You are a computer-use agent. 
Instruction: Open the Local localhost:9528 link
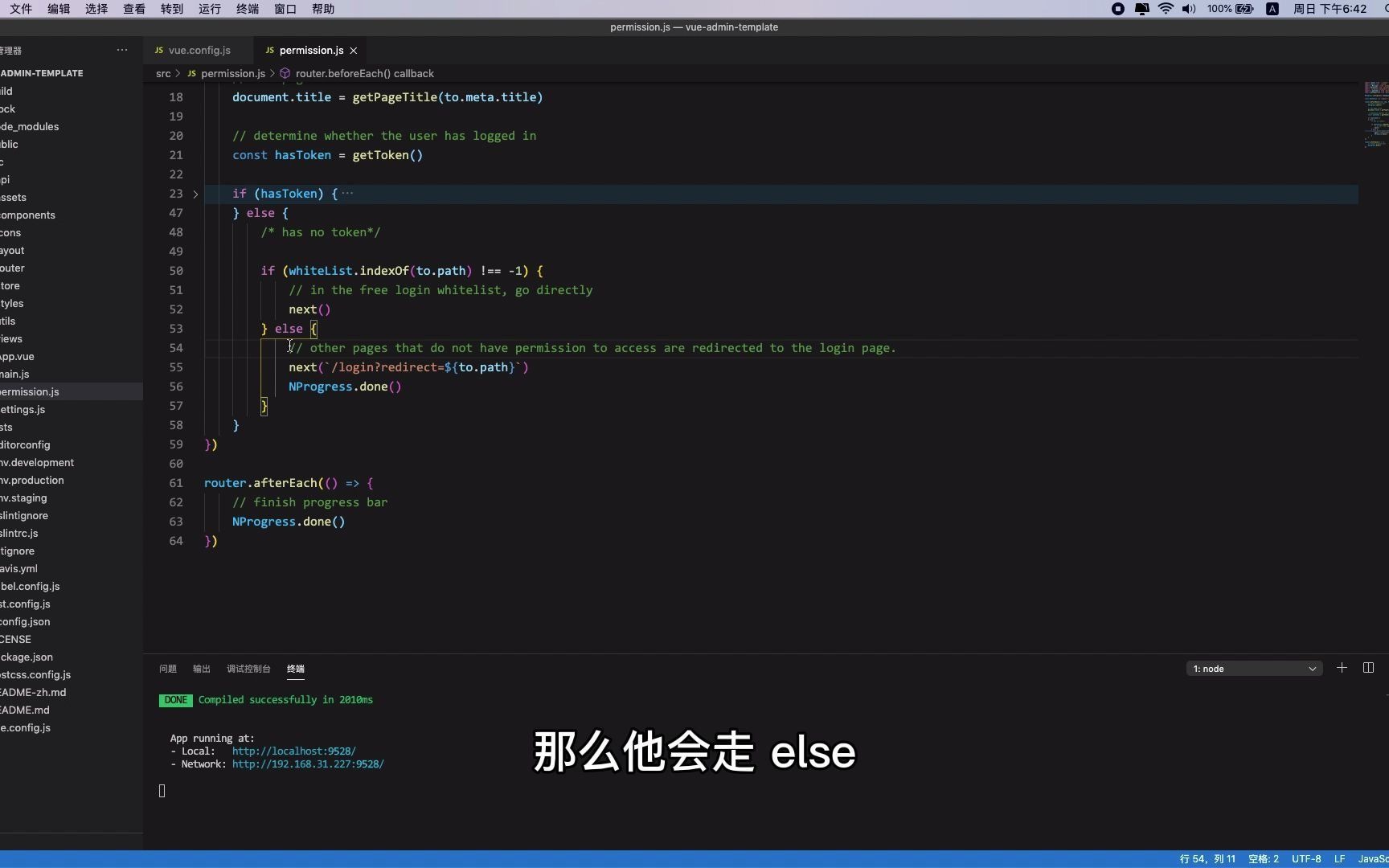click(294, 751)
